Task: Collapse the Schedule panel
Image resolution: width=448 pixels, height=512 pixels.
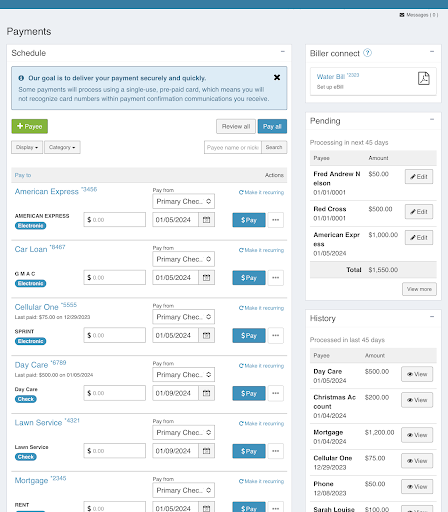Action: click(x=283, y=52)
